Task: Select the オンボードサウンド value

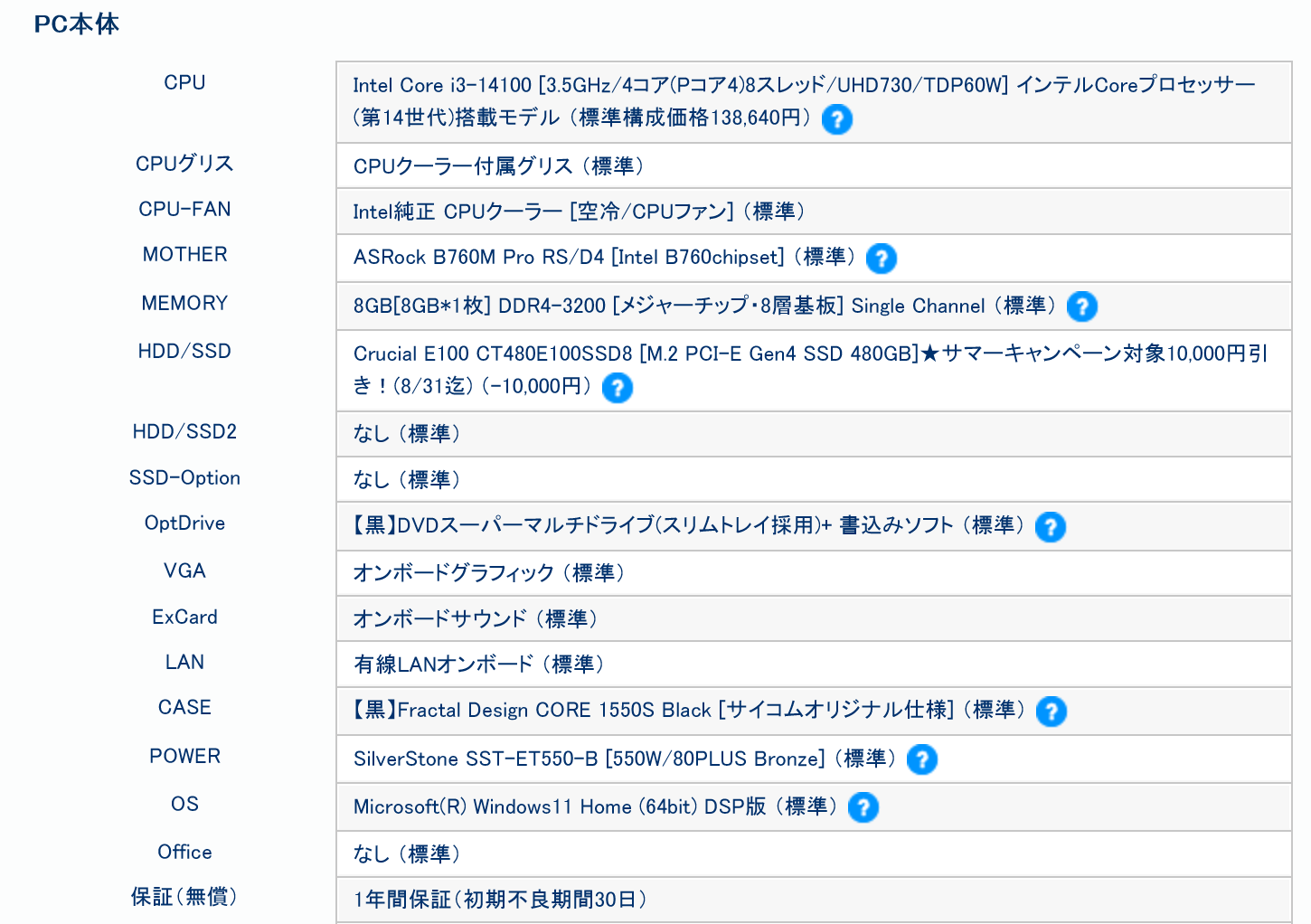Action: (x=476, y=619)
